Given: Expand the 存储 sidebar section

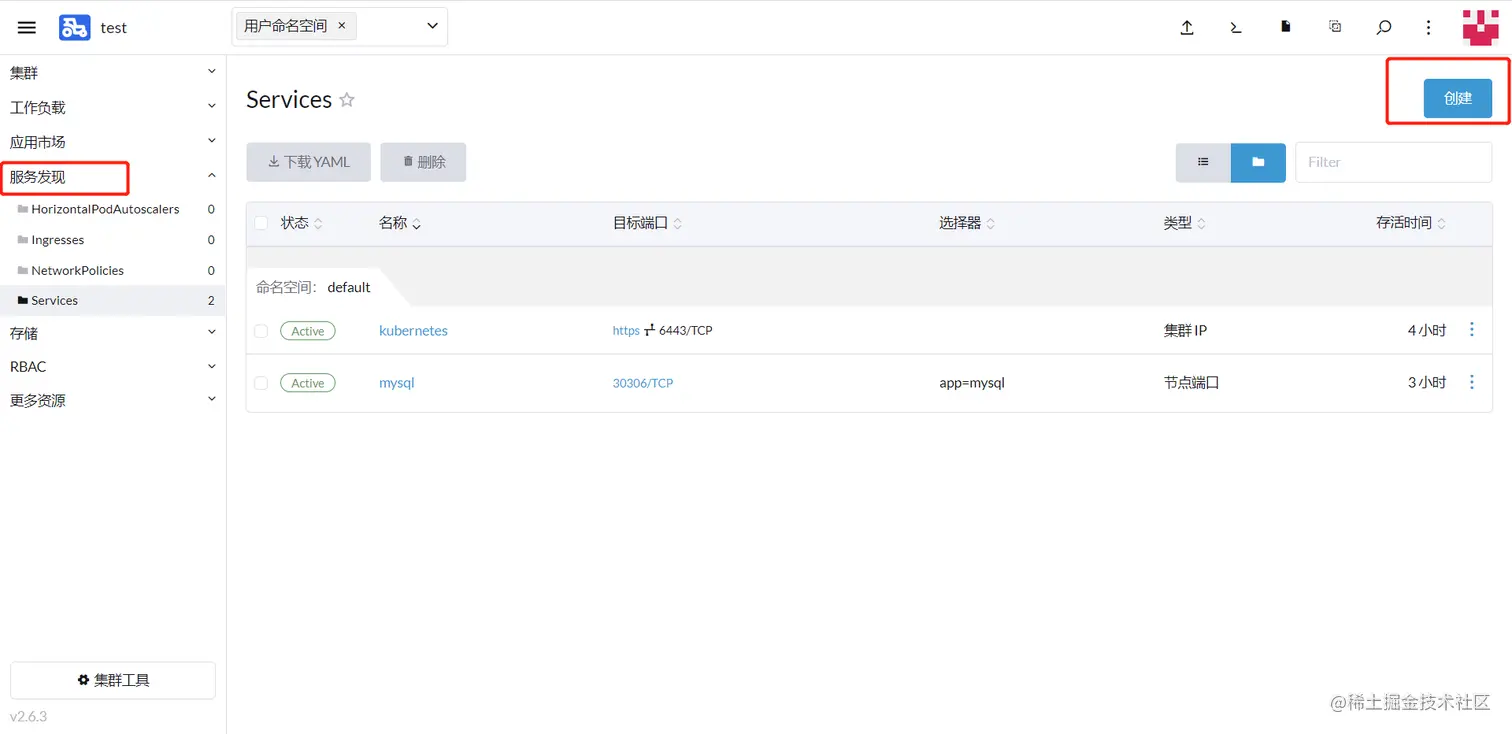Looking at the screenshot, I should click(112, 333).
